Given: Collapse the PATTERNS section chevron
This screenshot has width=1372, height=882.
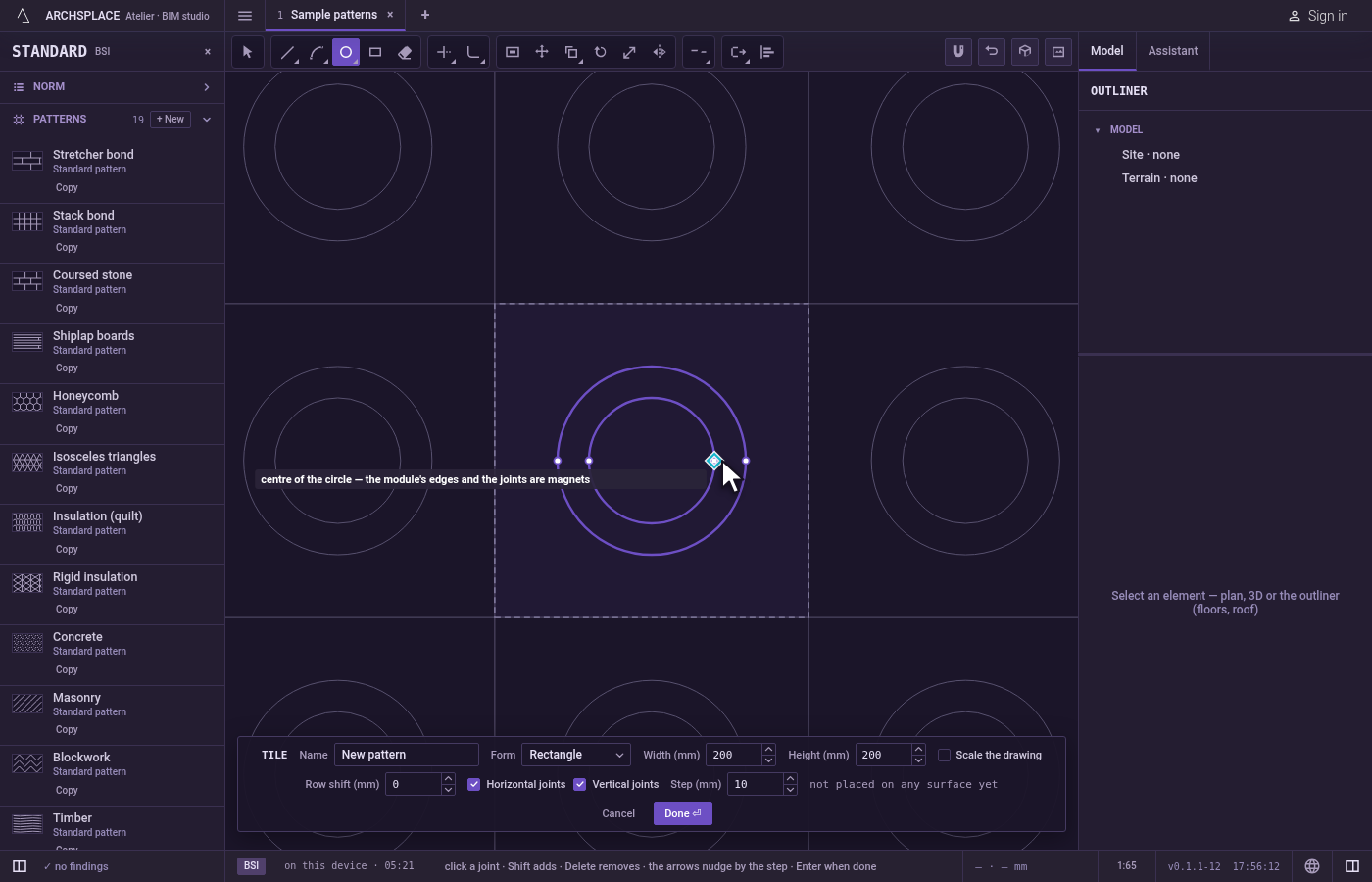Looking at the screenshot, I should coord(207,120).
